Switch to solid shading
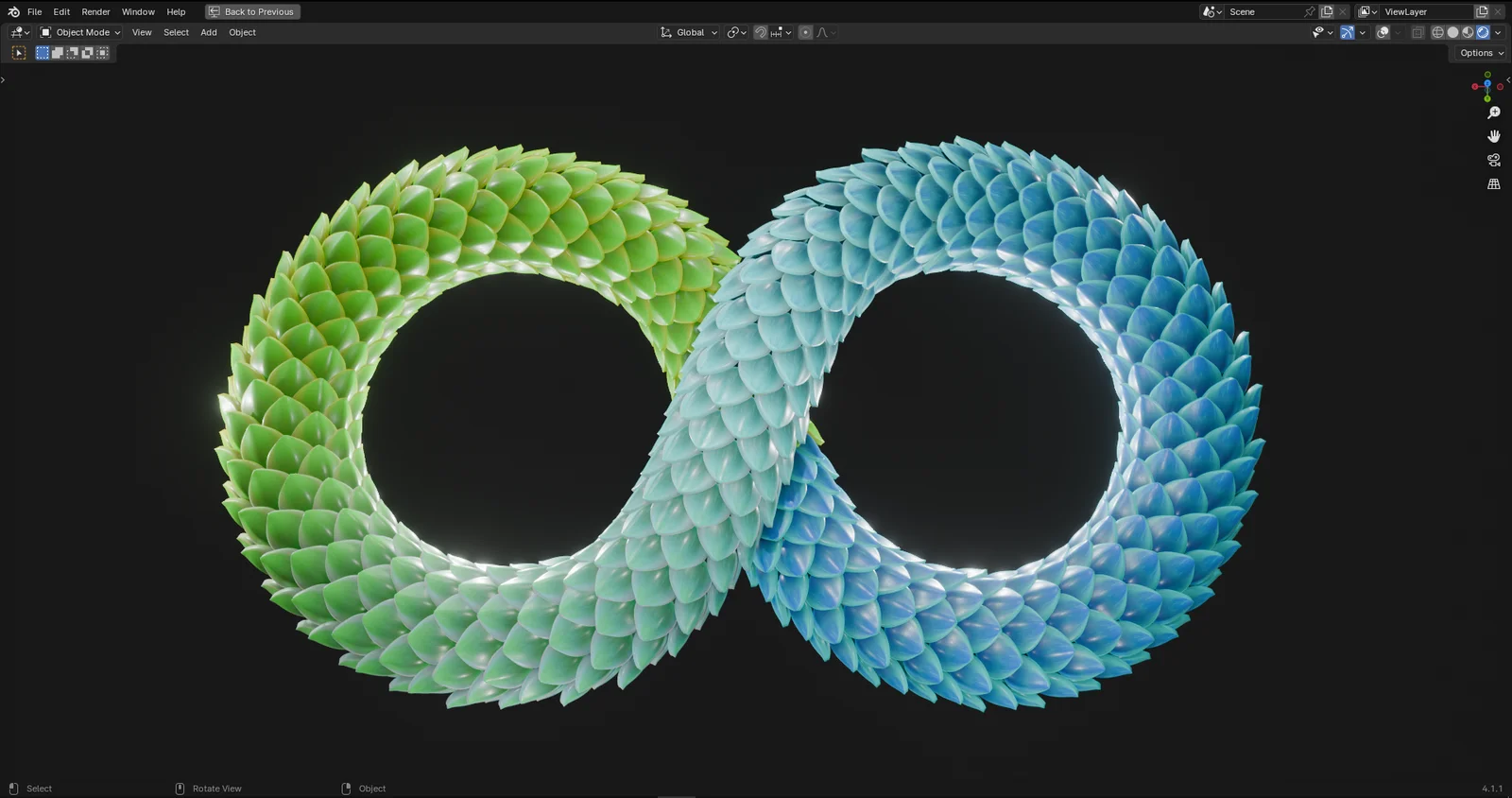Screen dimensions: 1512x798 (1452, 32)
